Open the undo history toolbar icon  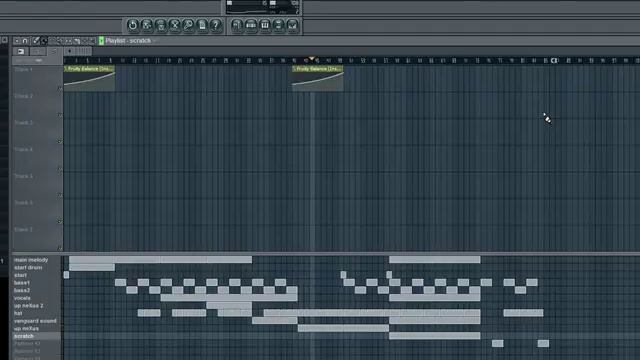133,25
